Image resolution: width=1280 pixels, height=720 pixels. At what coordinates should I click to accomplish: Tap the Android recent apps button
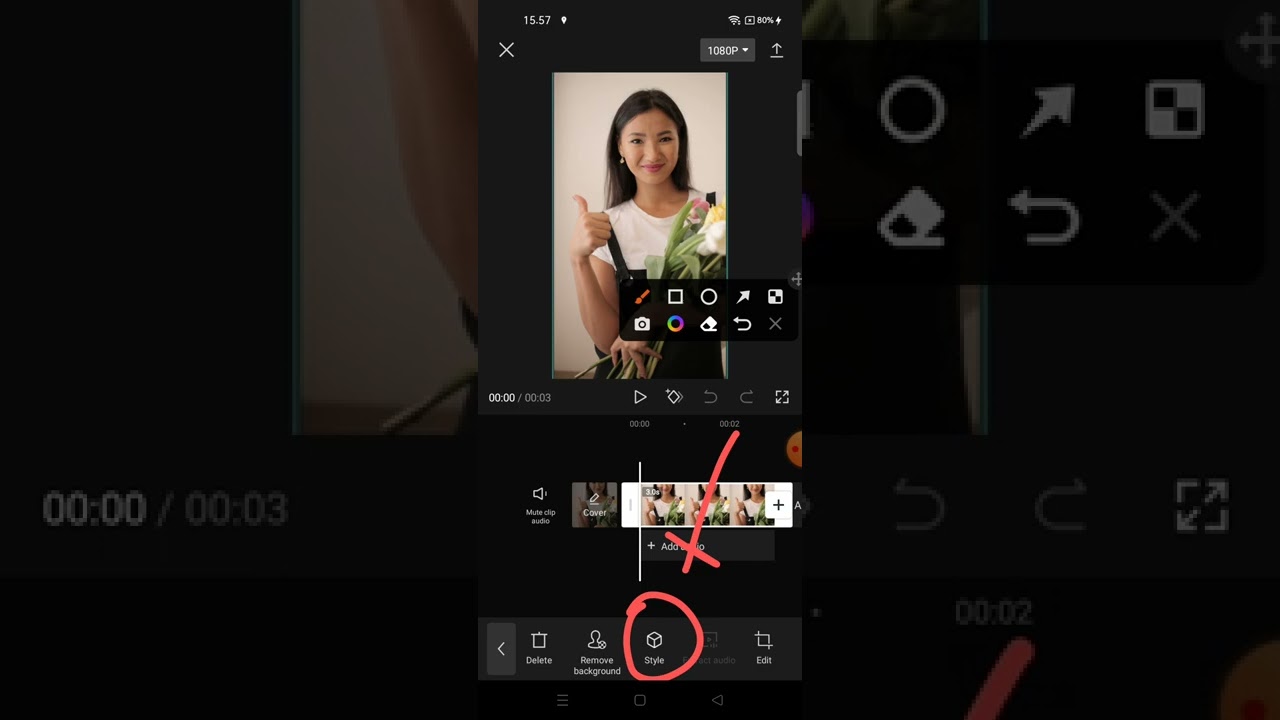pyautogui.click(x=562, y=700)
